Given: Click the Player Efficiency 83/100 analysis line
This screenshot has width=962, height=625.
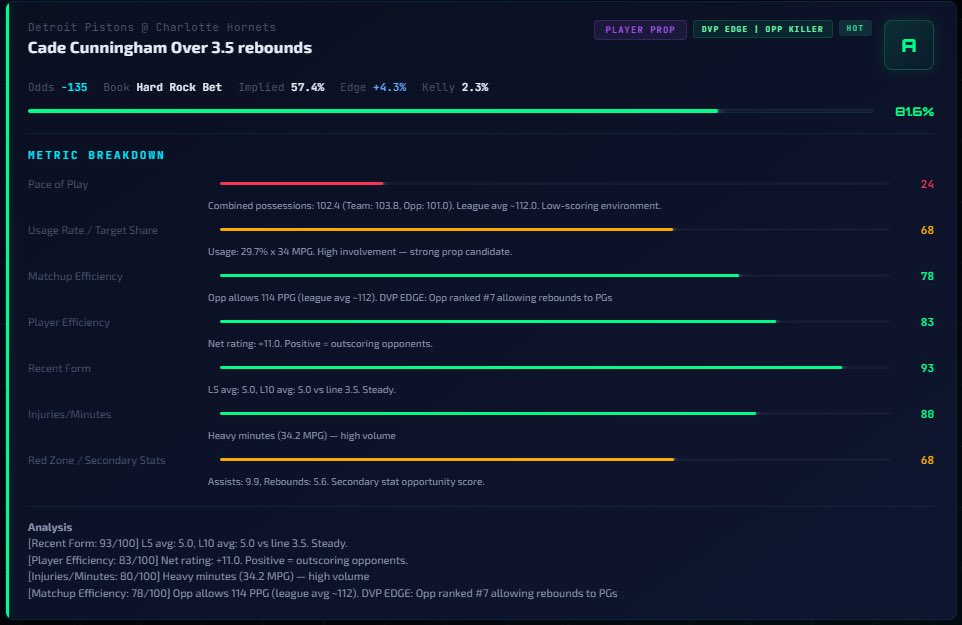Looking at the screenshot, I should pos(218,560).
